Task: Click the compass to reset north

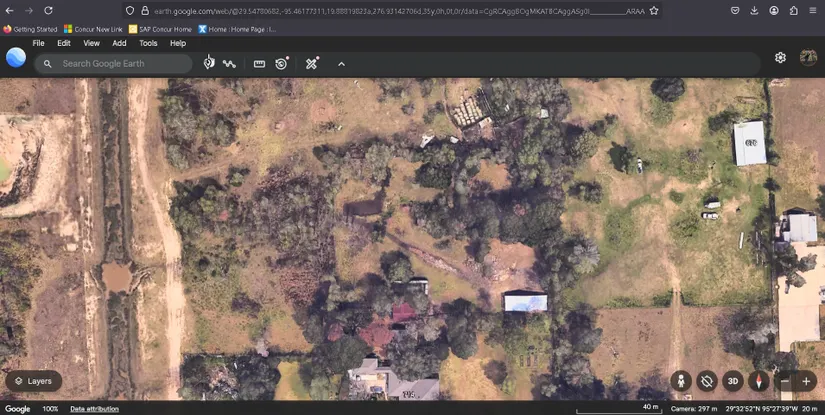Action: (759, 381)
